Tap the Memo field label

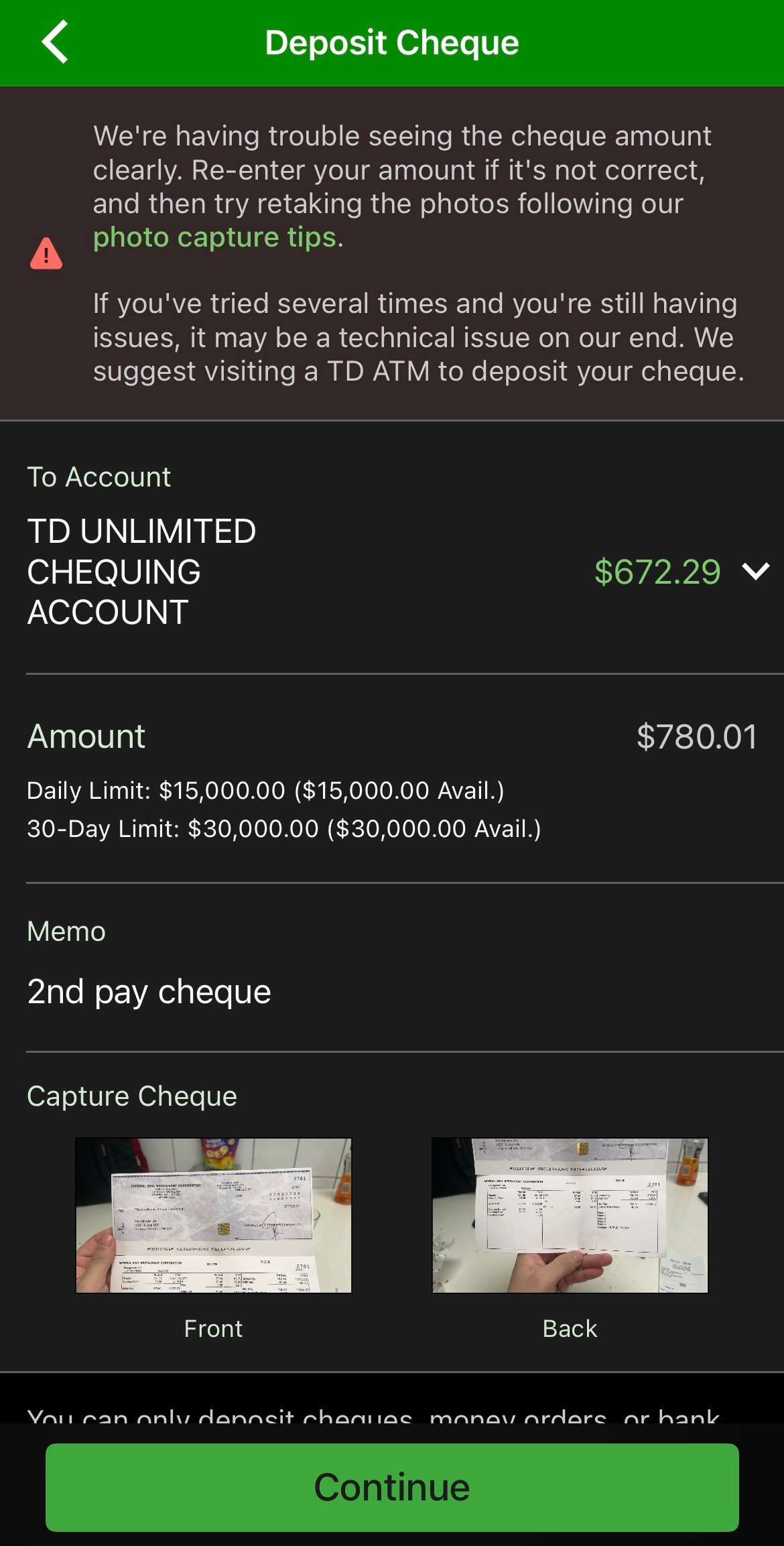pyautogui.click(x=66, y=931)
